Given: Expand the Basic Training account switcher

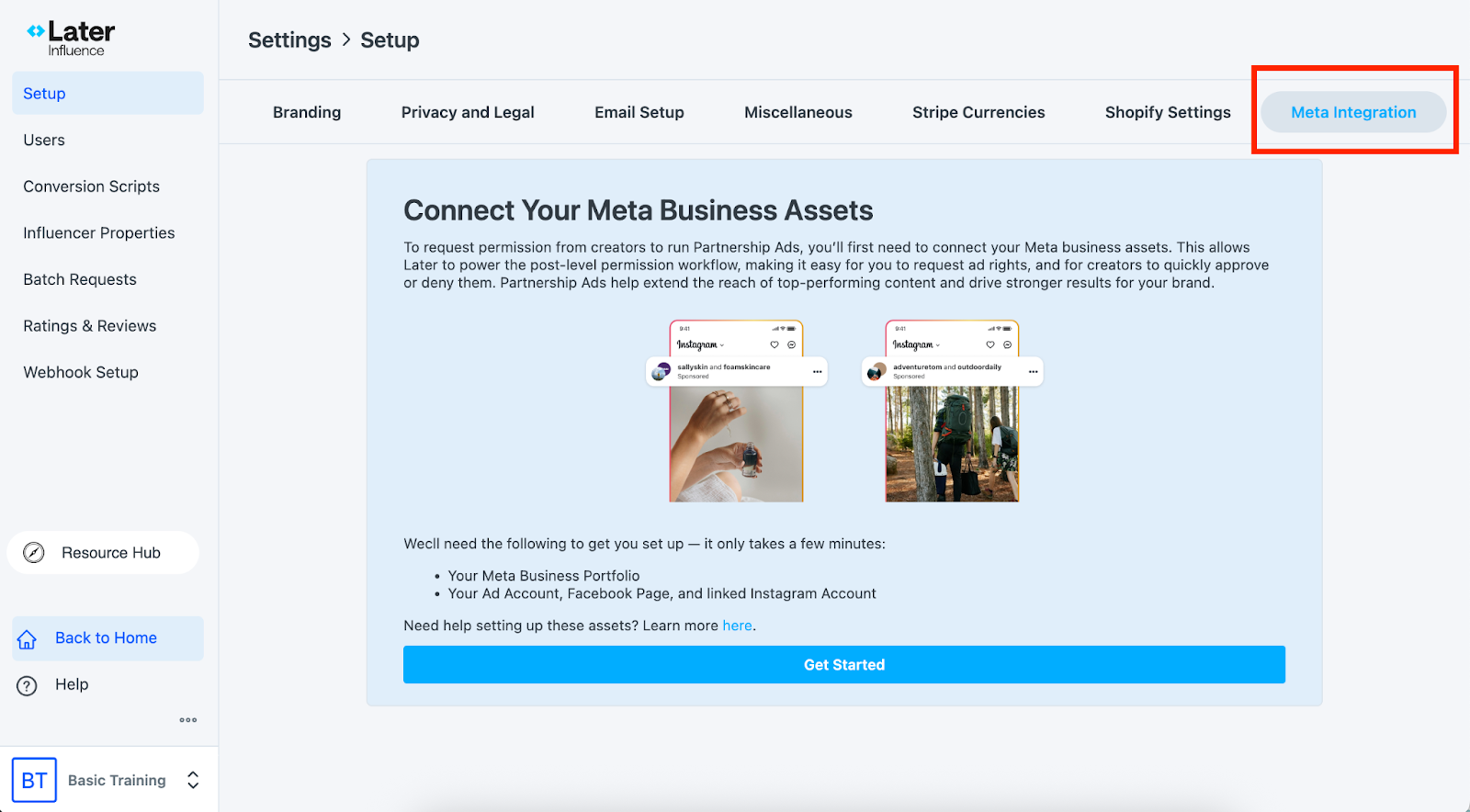Looking at the screenshot, I should (192, 779).
